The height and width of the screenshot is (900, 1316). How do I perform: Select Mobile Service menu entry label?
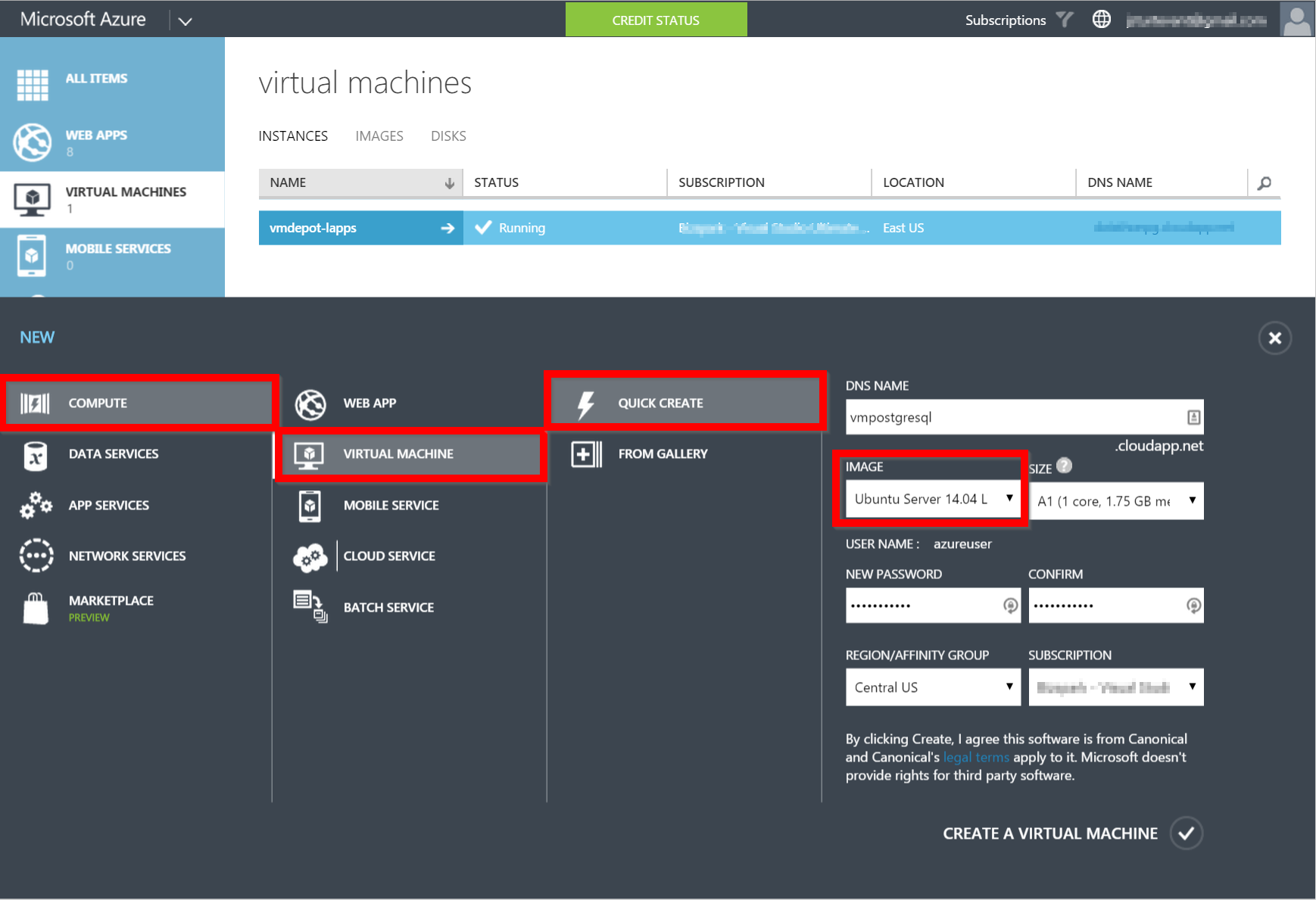tap(391, 506)
